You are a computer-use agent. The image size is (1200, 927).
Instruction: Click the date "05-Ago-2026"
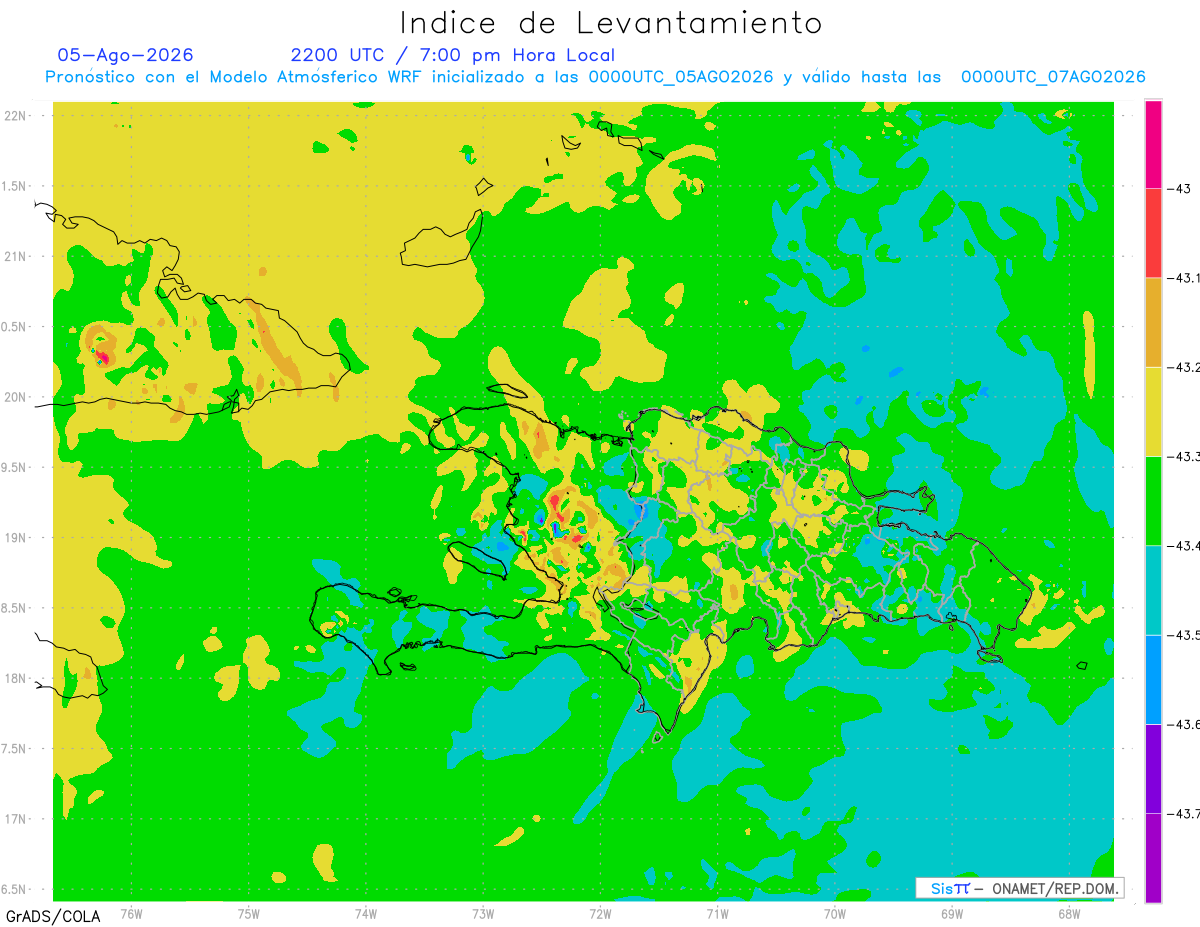[125, 55]
